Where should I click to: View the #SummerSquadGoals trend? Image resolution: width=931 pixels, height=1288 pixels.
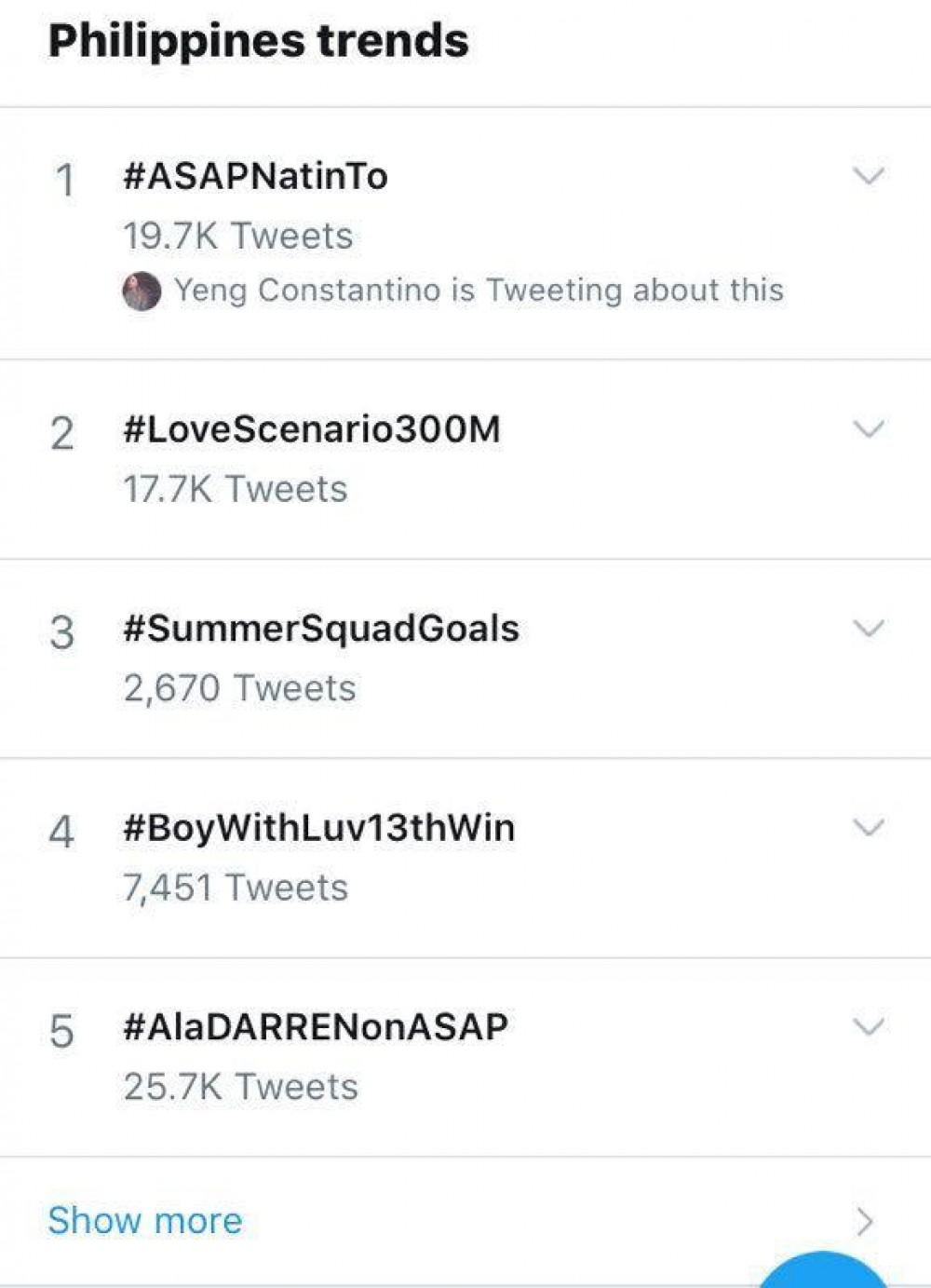click(x=320, y=629)
